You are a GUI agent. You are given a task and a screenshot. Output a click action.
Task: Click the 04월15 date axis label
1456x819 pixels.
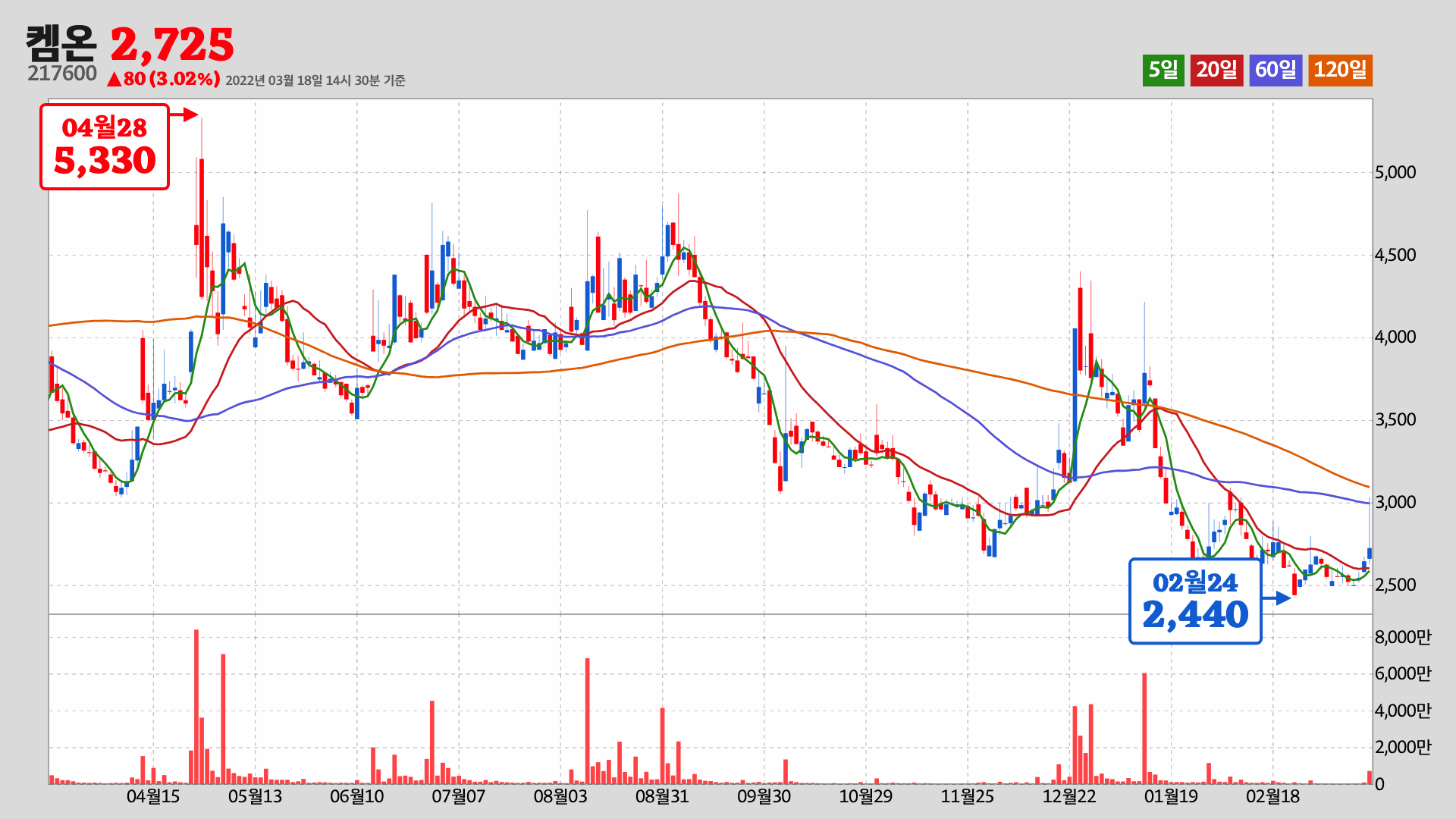tap(153, 797)
